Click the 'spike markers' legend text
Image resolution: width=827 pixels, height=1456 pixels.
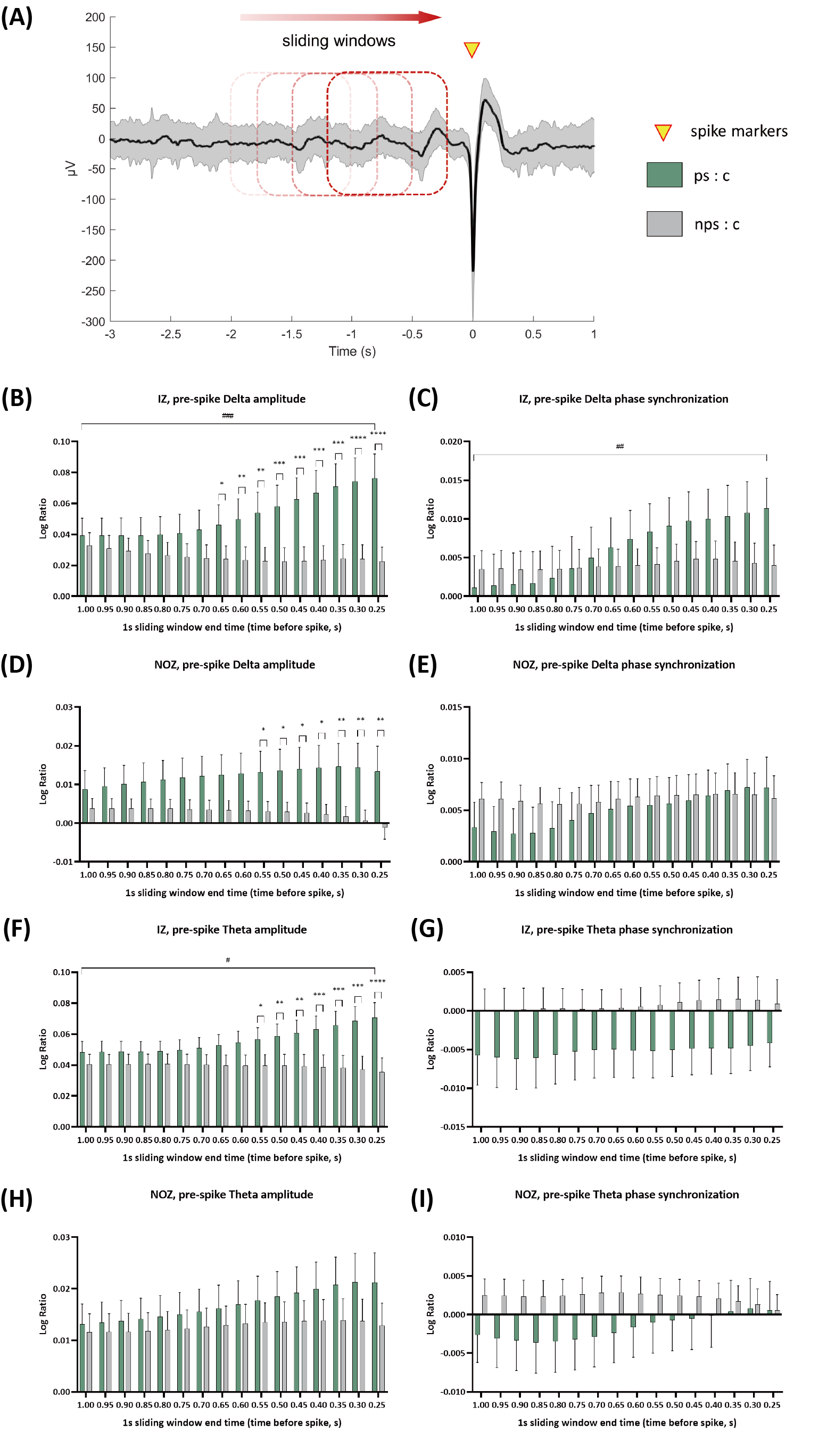[739, 131]
